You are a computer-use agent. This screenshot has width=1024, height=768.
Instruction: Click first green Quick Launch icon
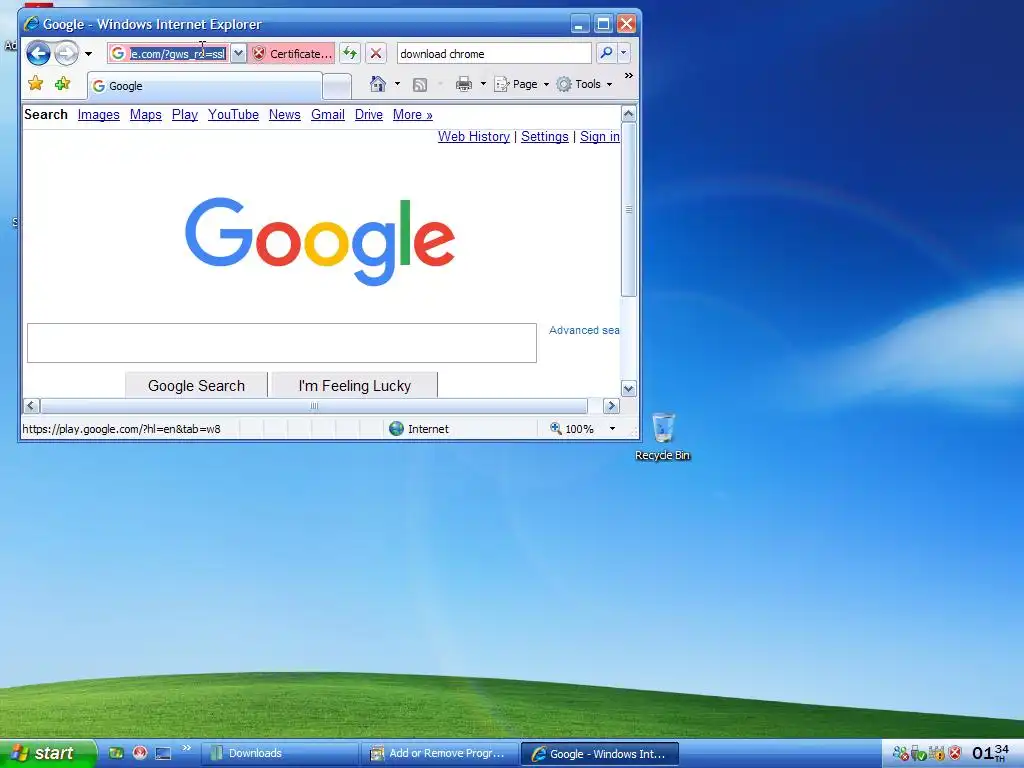pyautogui.click(x=116, y=753)
